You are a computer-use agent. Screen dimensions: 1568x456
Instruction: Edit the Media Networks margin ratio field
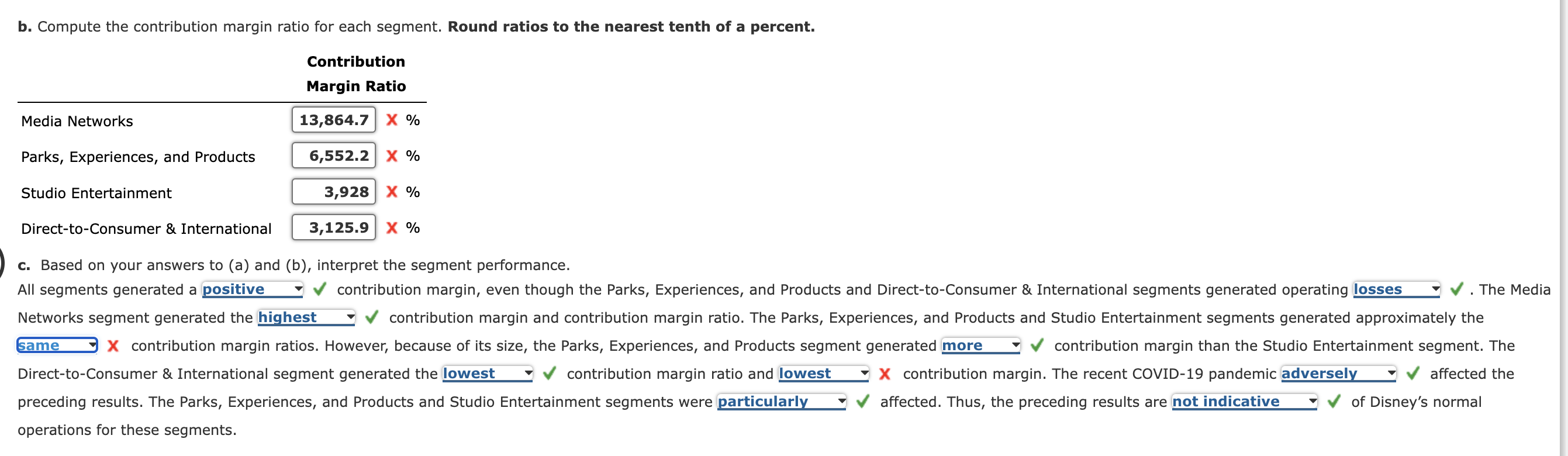pyautogui.click(x=334, y=119)
